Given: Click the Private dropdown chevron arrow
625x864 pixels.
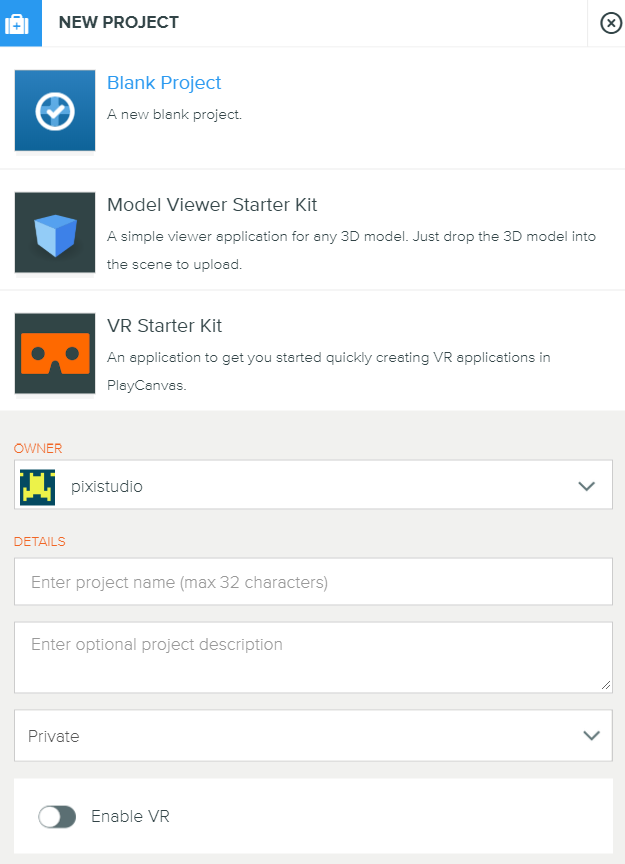Looking at the screenshot, I should (591, 736).
